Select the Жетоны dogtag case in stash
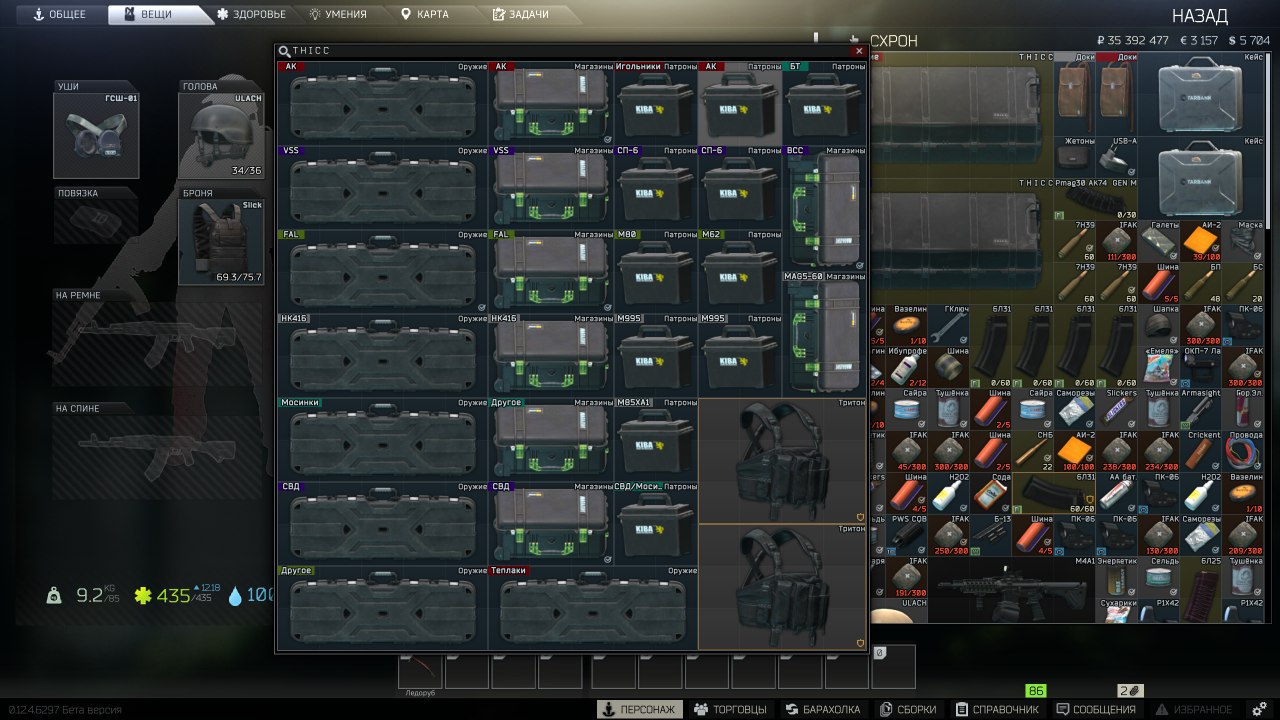The image size is (1280, 720). click(x=1075, y=157)
